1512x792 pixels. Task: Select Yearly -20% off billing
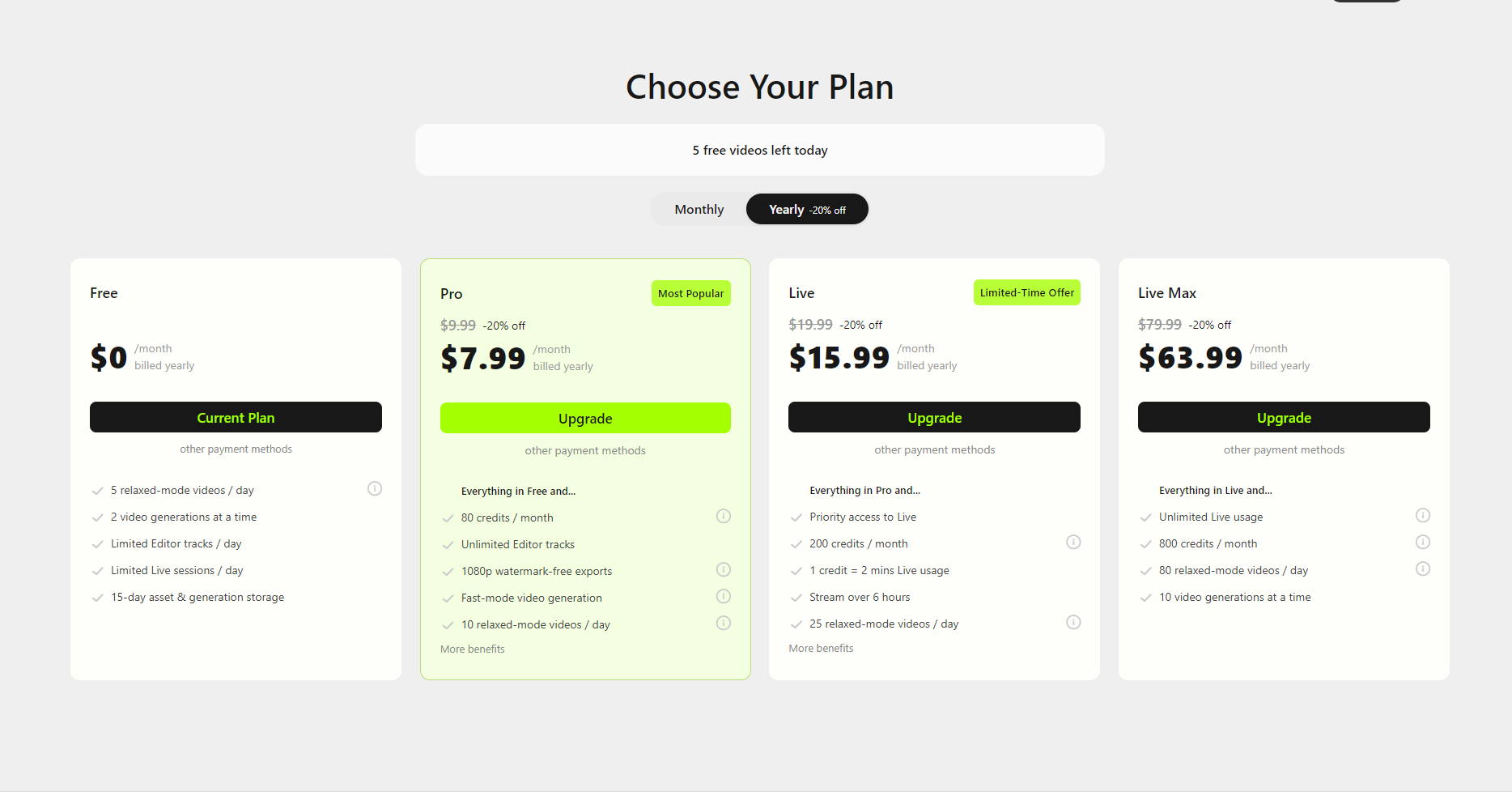tap(807, 209)
